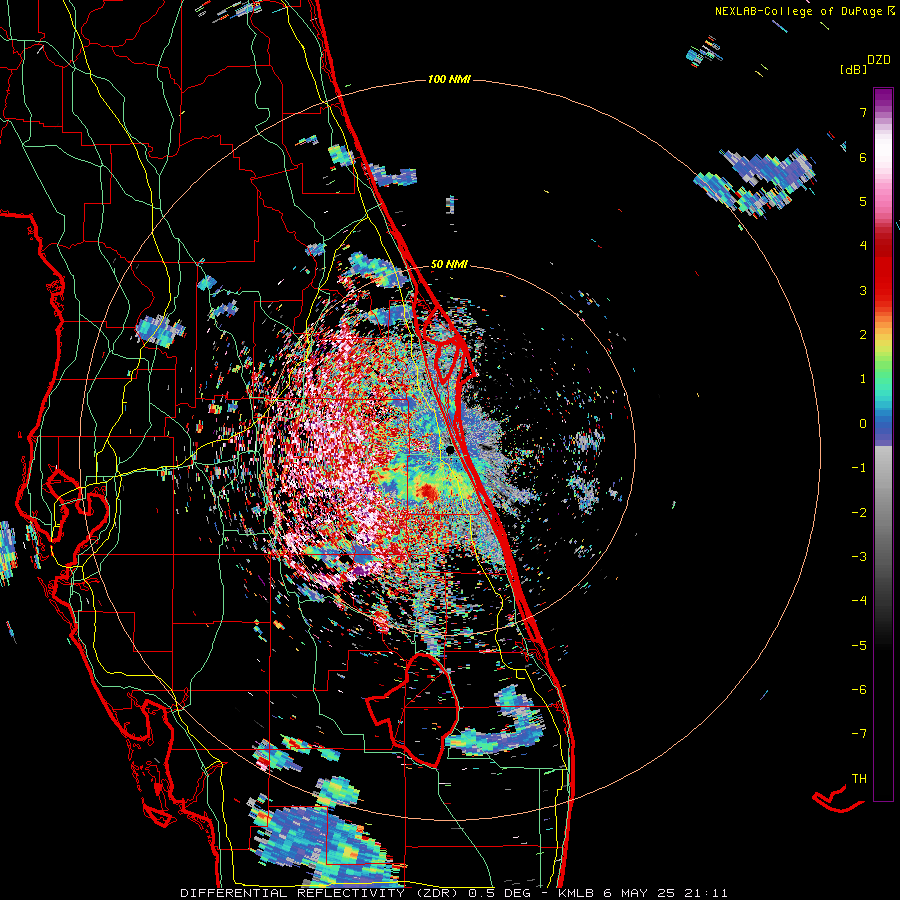Select the -6 value on the color scale

tap(859, 690)
